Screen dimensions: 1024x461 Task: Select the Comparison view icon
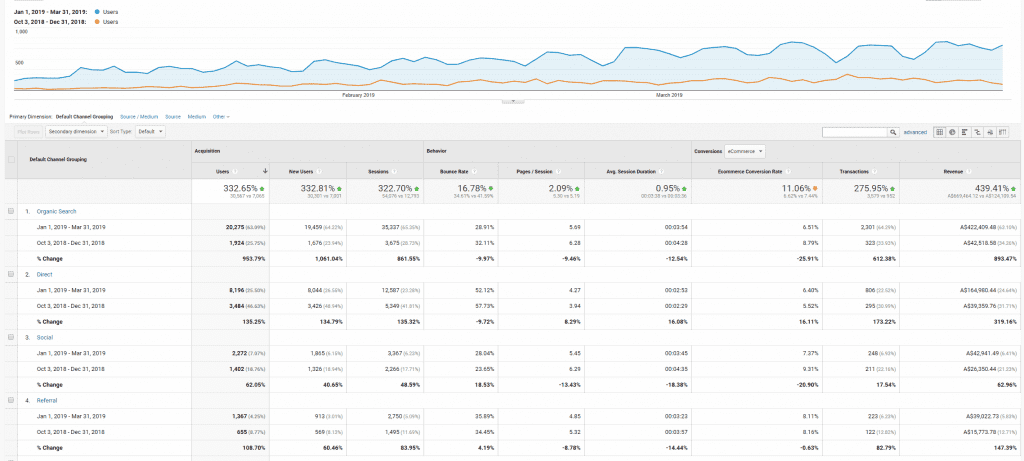point(977,132)
